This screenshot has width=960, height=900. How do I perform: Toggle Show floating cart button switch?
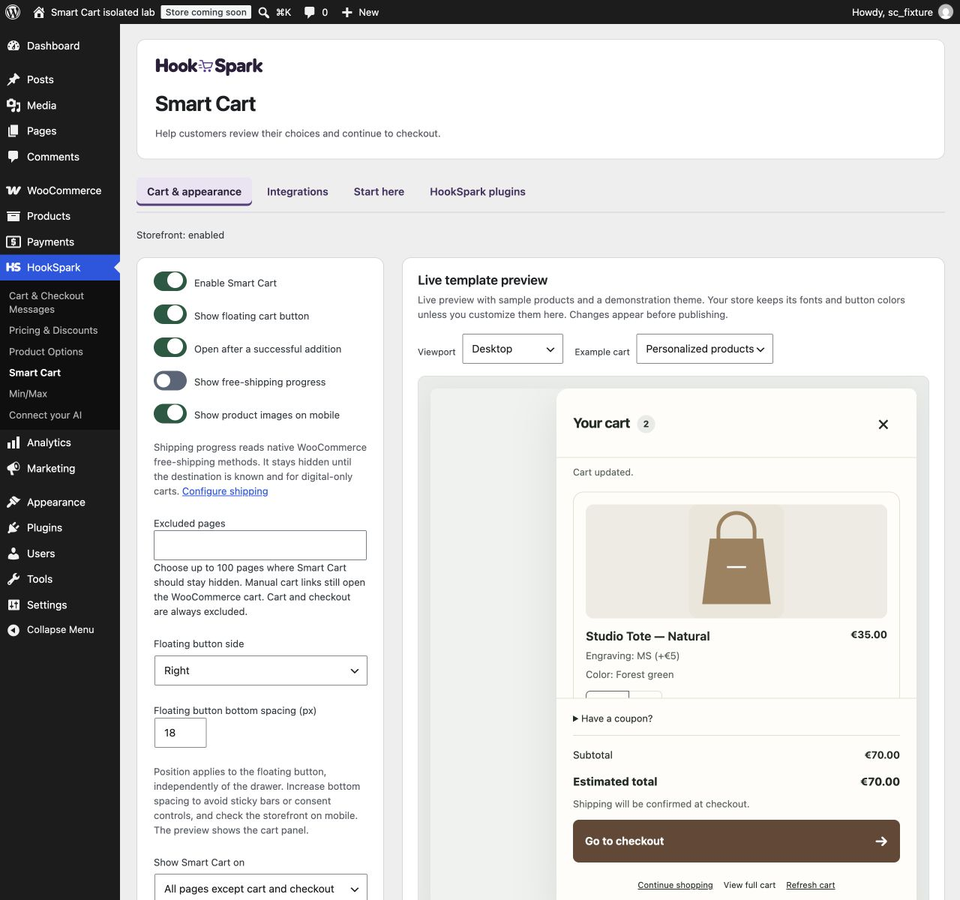pos(170,315)
